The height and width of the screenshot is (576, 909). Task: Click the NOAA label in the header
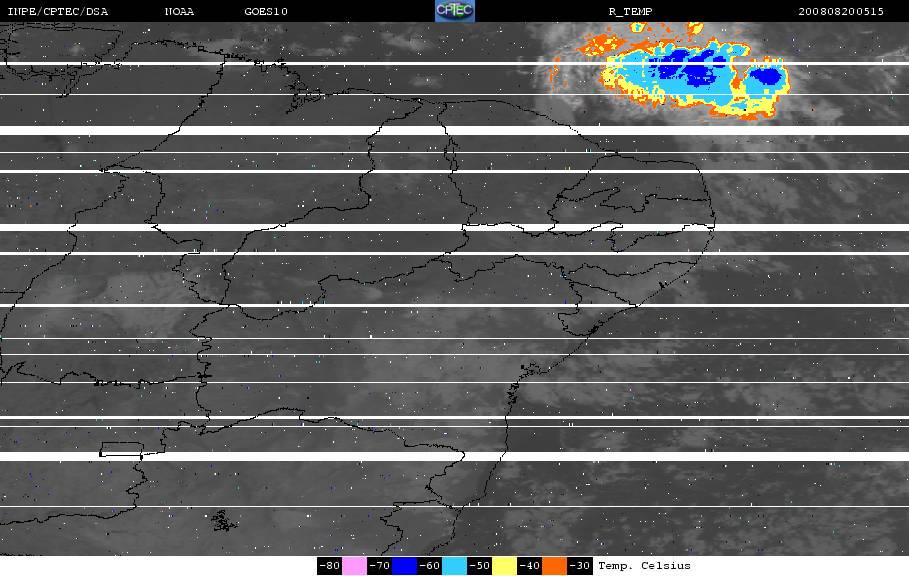[179, 12]
